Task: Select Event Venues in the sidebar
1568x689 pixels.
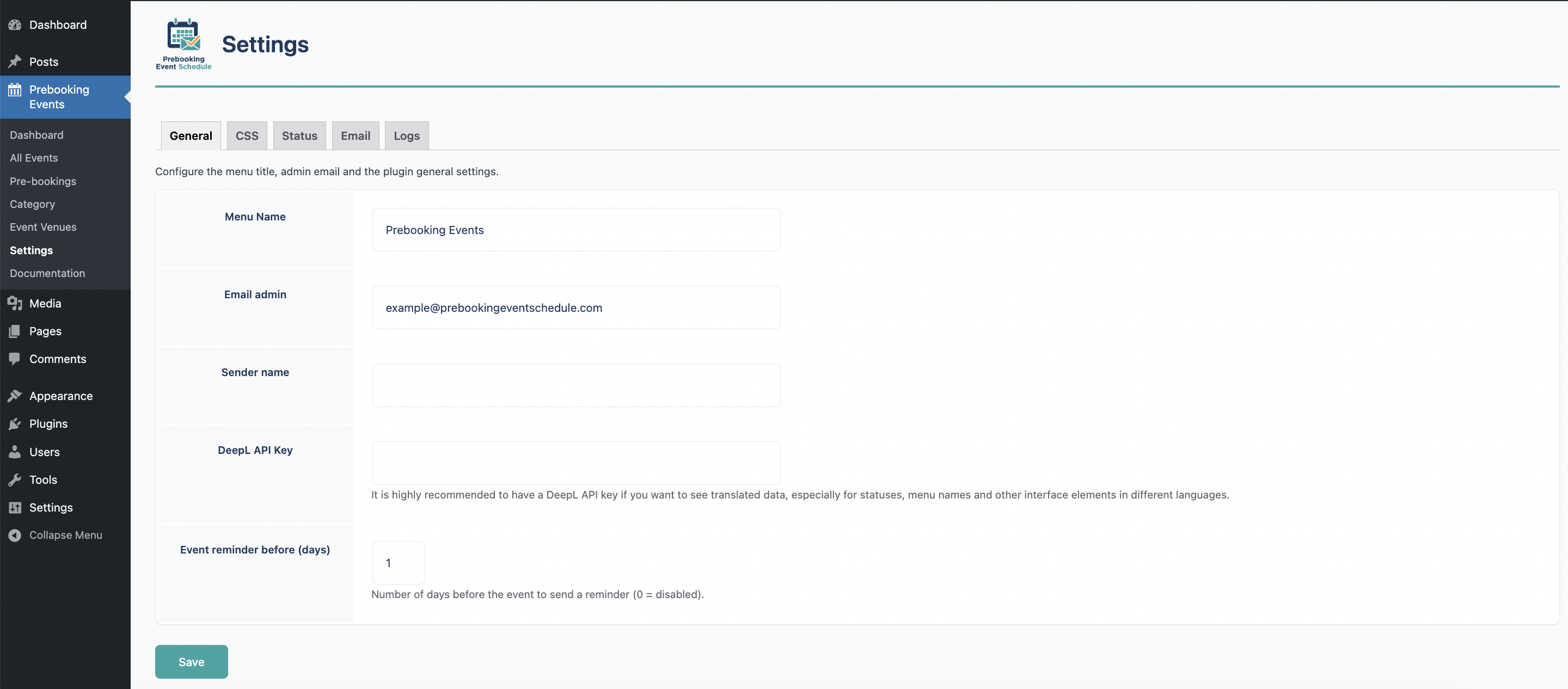Action: click(x=42, y=227)
